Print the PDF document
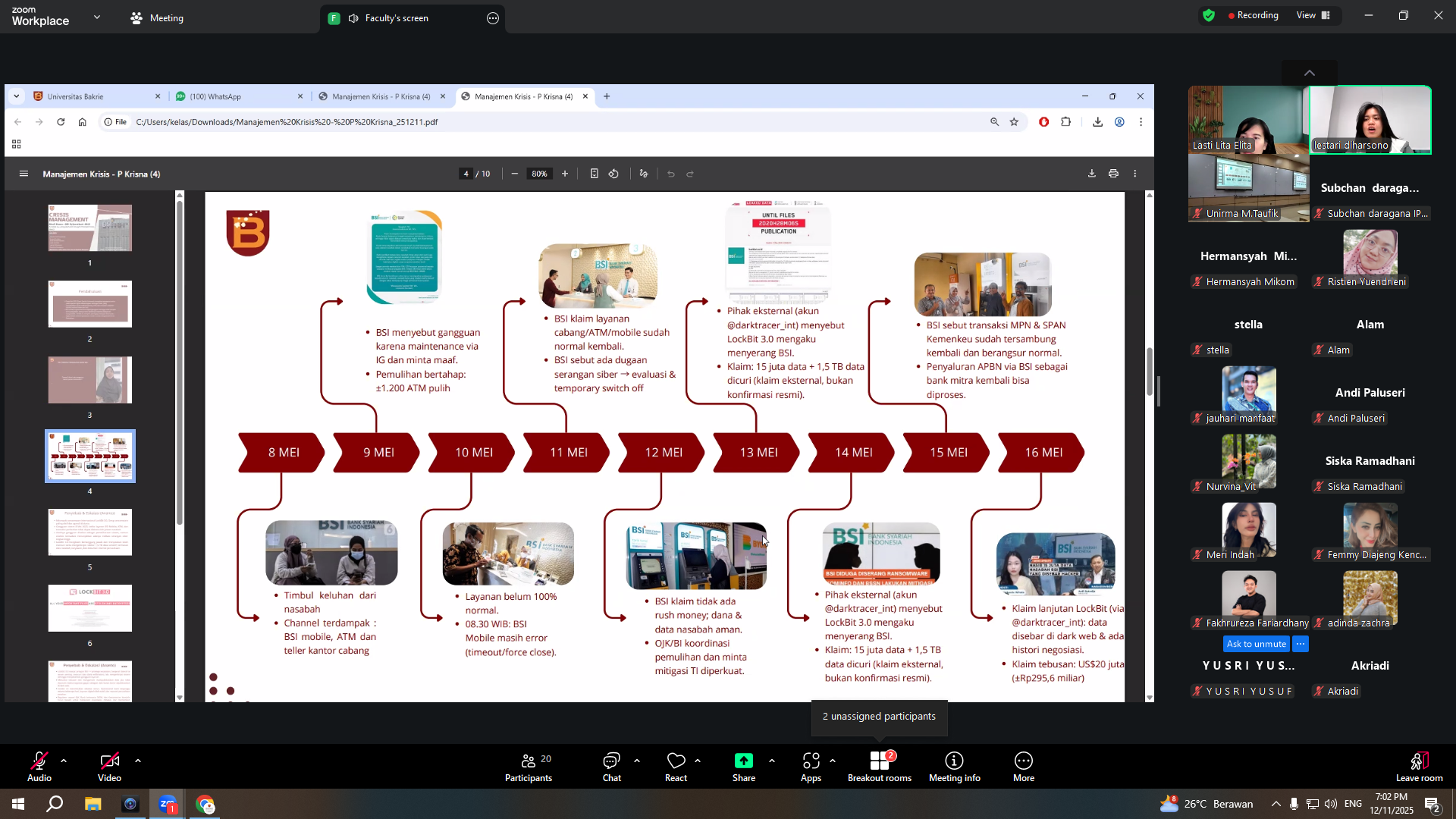The height and width of the screenshot is (819, 1456). 1113,174
